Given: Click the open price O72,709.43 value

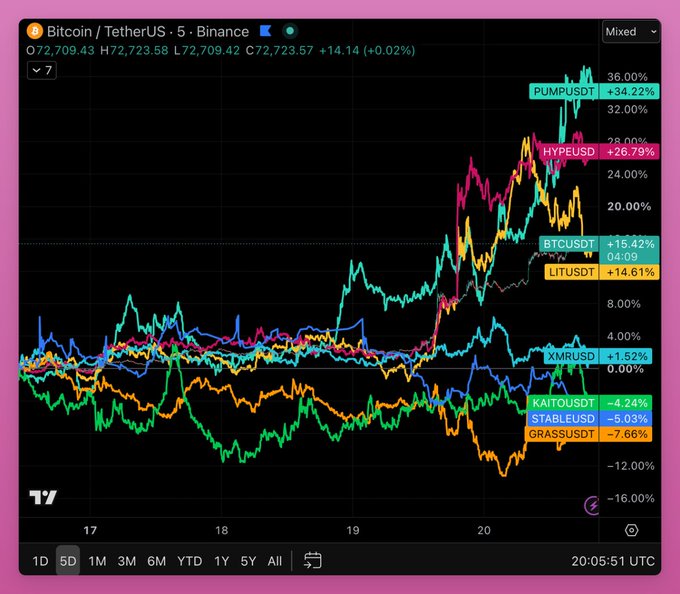Looking at the screenshot, I should [60, 50].
